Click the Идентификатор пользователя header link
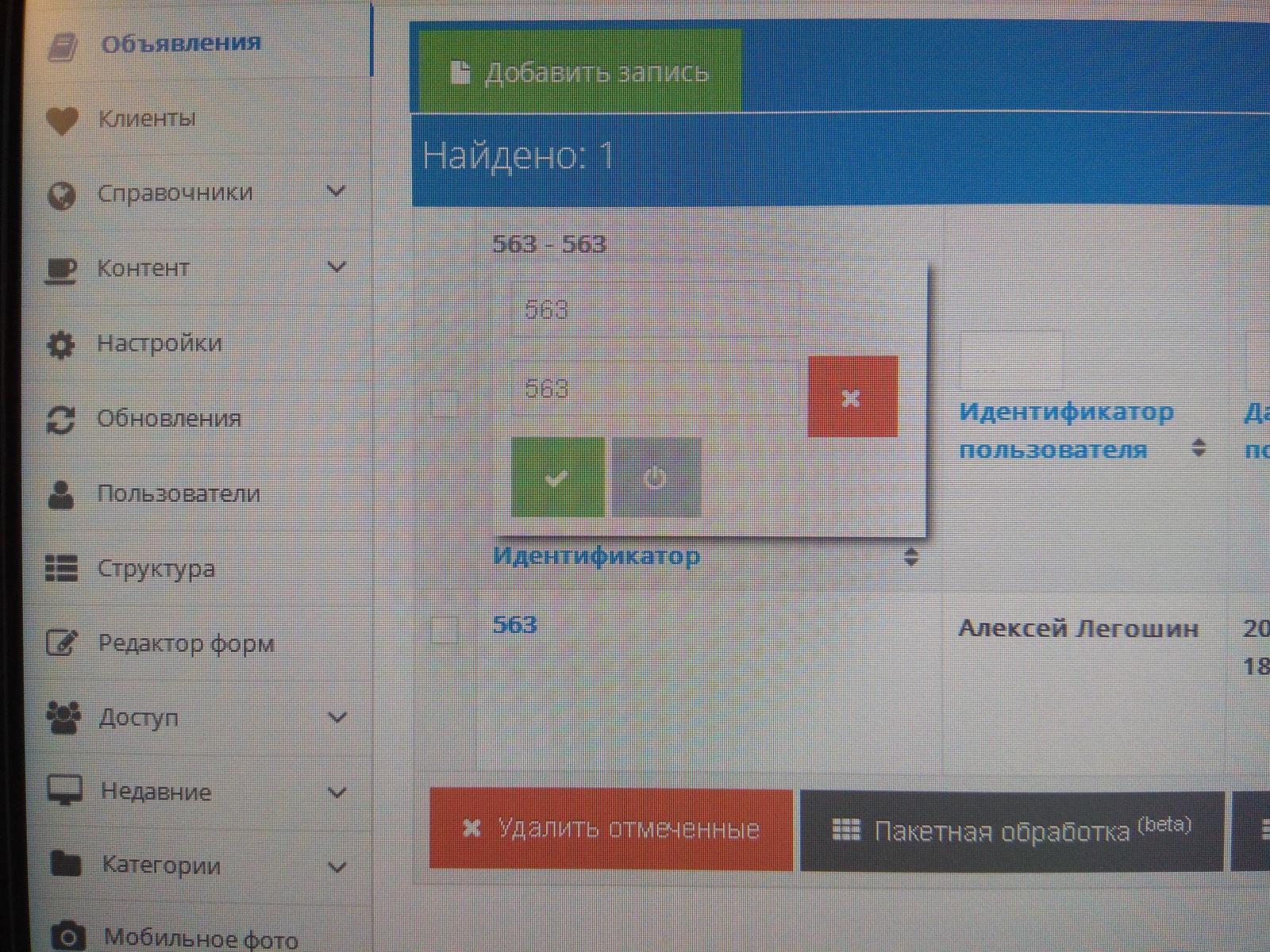Viewport: 1270px width, 952px height. [1066, 431]
